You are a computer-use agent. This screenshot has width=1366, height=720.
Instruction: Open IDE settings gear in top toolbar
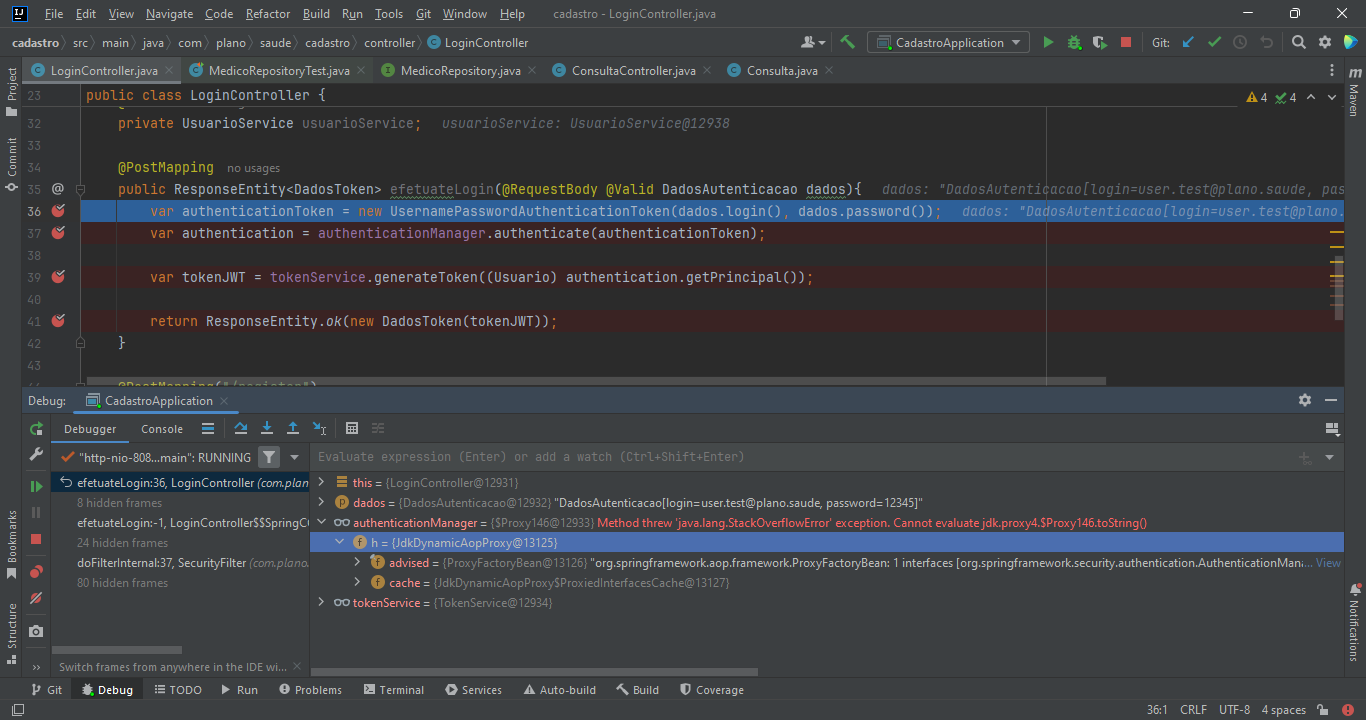(1325, 42)
